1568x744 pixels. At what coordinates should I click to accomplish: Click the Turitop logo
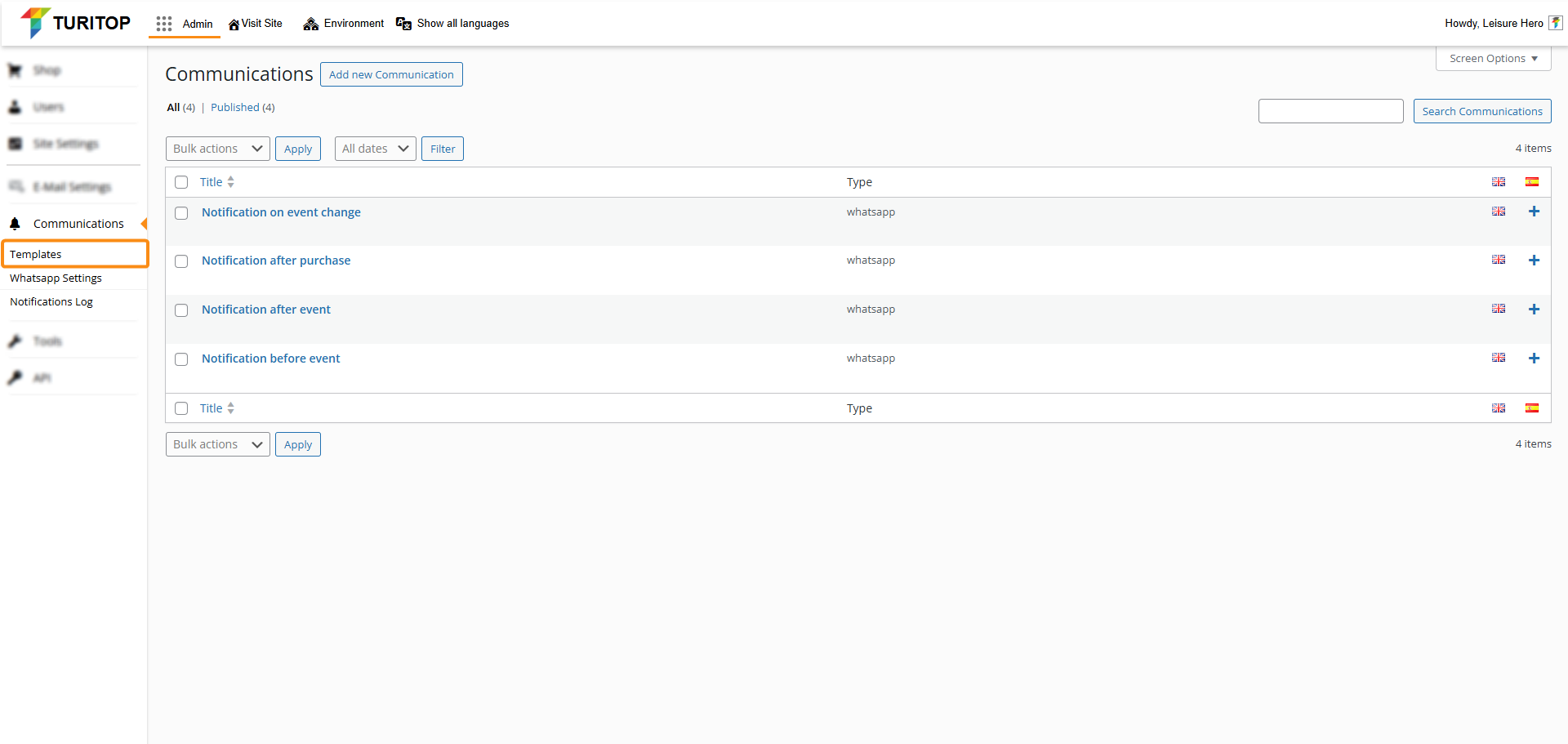click(x=76, y=23)
